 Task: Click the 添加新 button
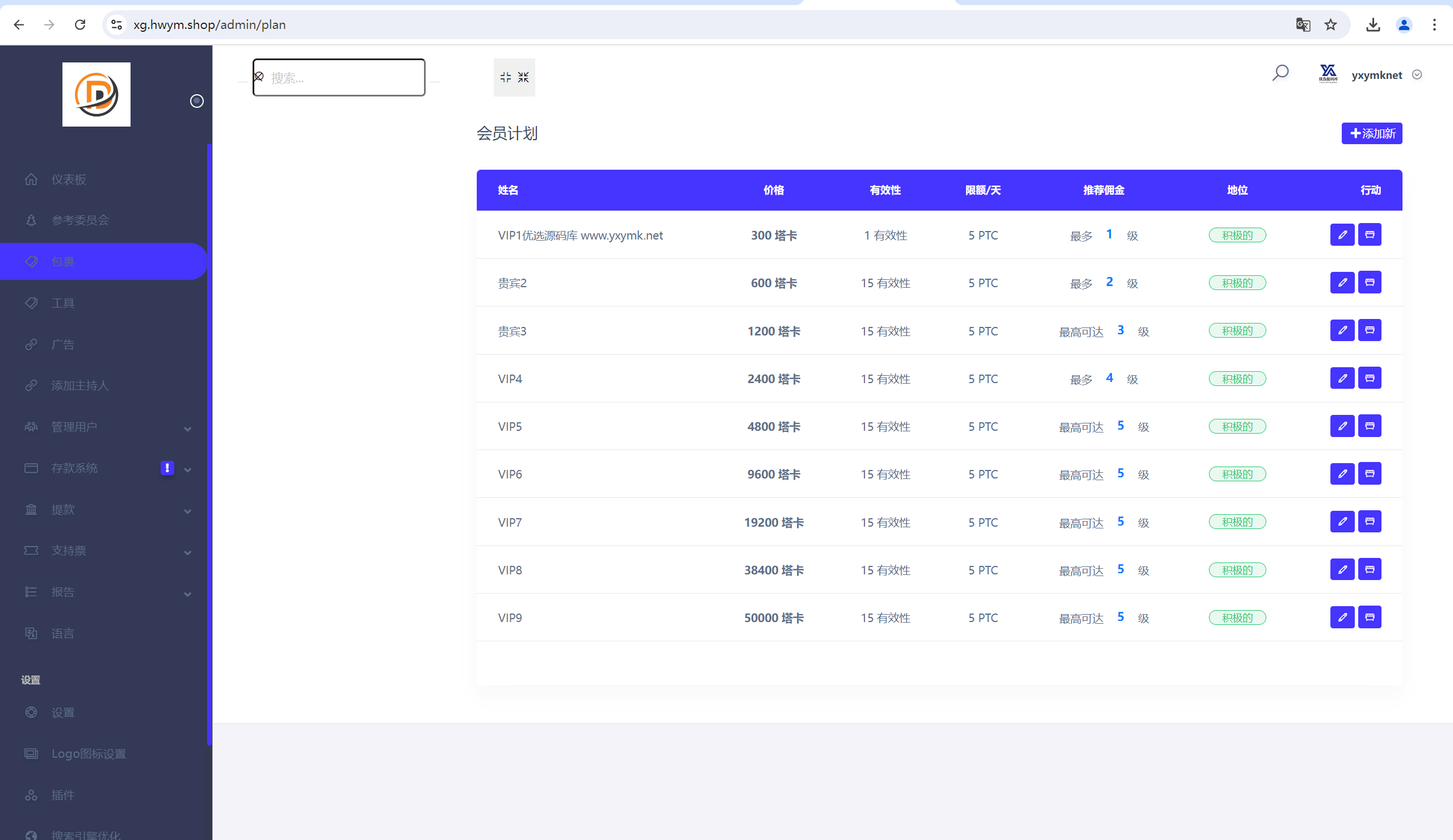tap(1371, 134)
